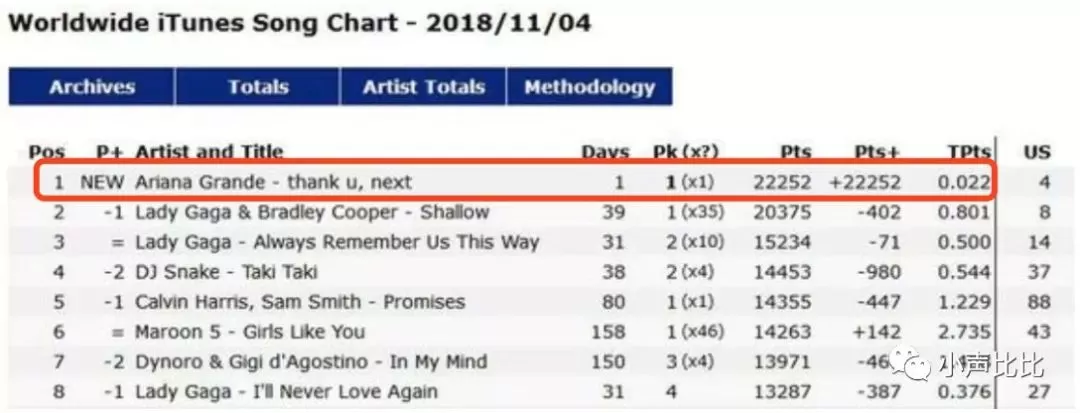Click the Days column header

coord(605,152)
